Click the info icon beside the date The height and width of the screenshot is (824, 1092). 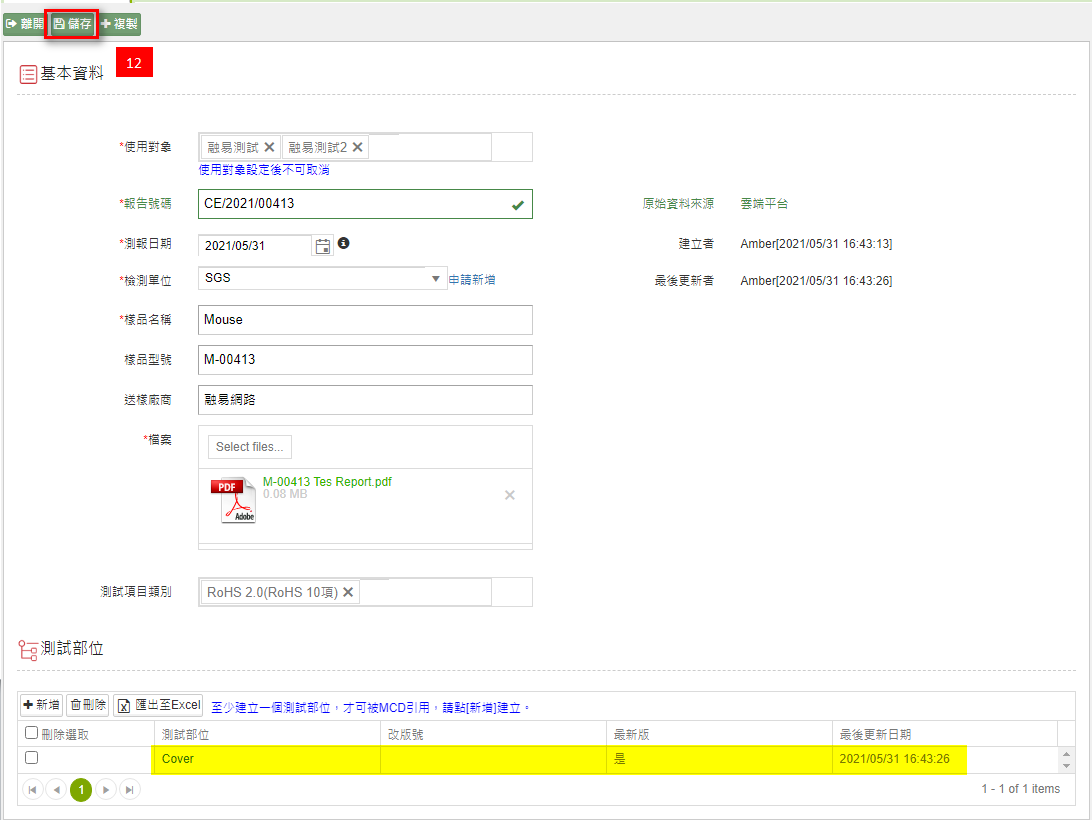click(343, 243)
